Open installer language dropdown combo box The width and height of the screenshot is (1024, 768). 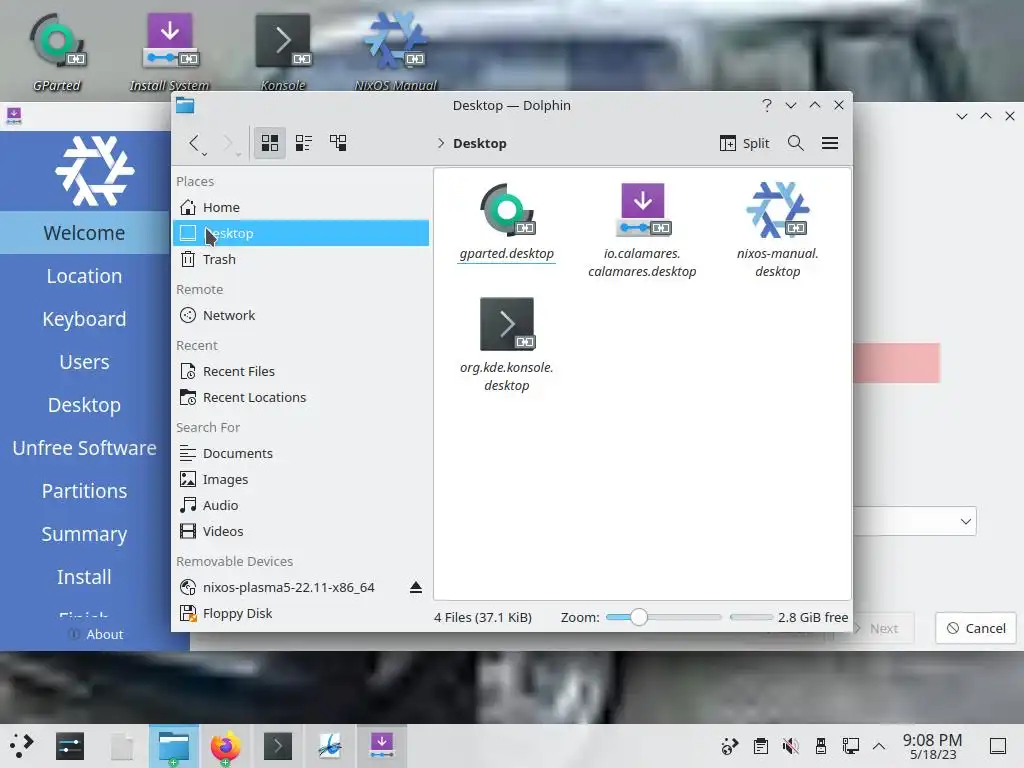[914, 521]
